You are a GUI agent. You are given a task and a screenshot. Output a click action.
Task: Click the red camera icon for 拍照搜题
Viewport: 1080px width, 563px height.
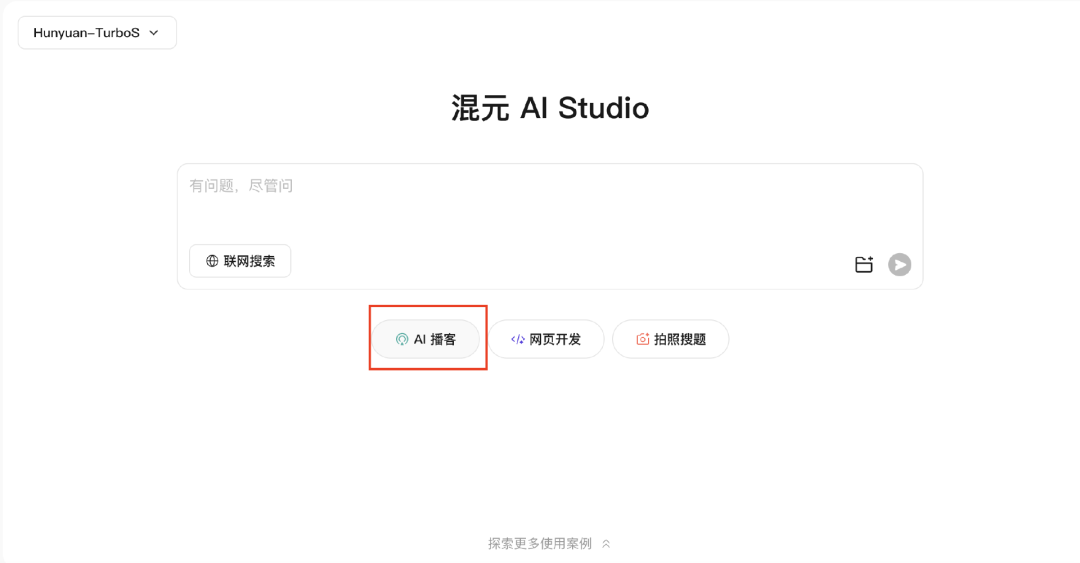click(x=643, y=339)
